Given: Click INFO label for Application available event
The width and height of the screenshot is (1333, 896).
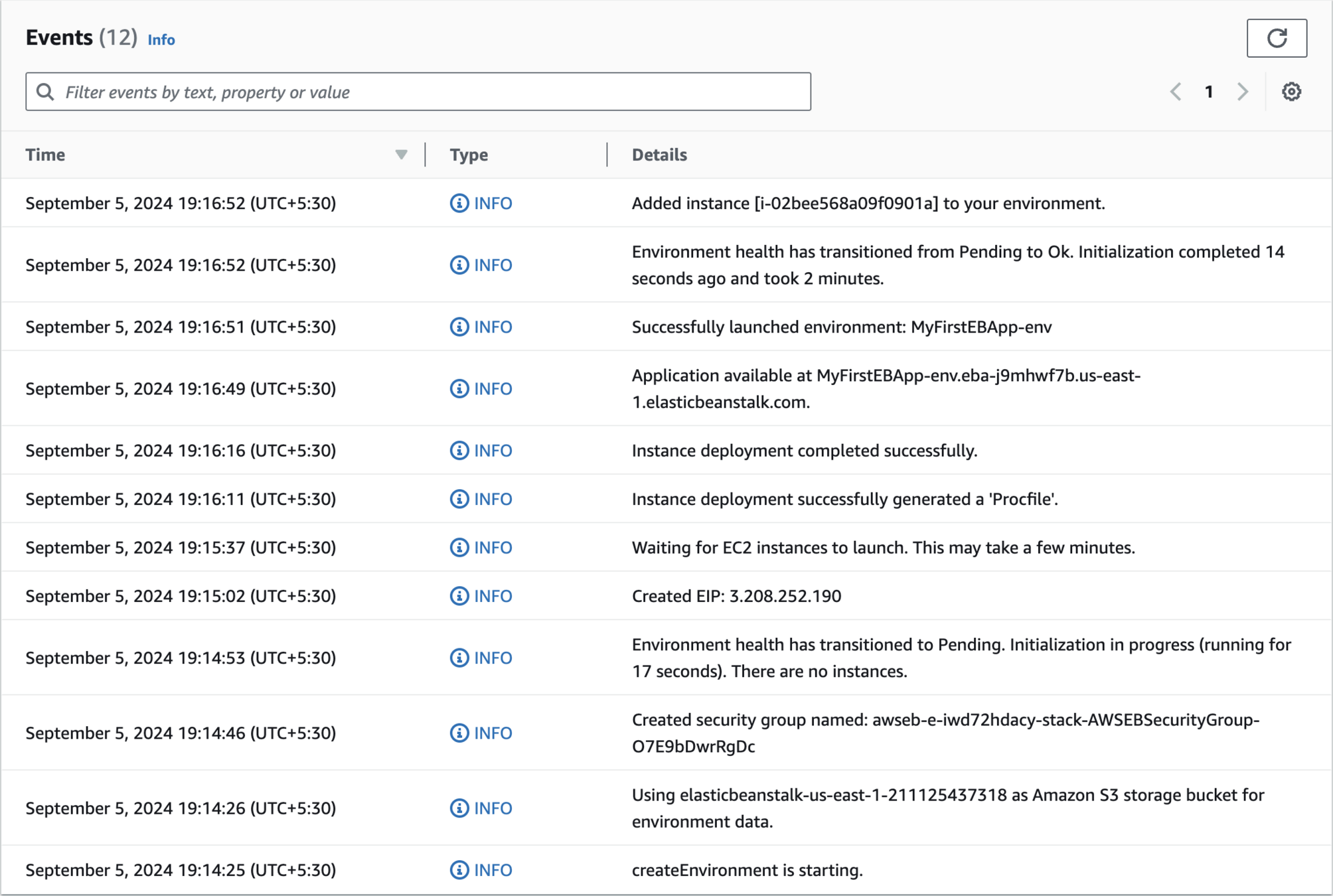Looking at the screenshot, I should tap(493, 389).
